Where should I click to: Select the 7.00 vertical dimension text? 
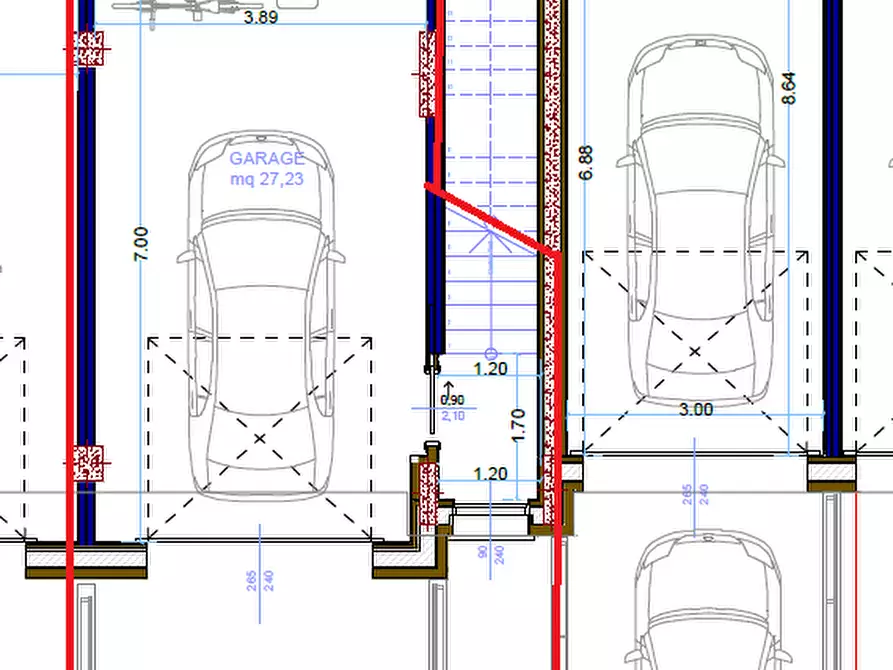tap(141, 244)
